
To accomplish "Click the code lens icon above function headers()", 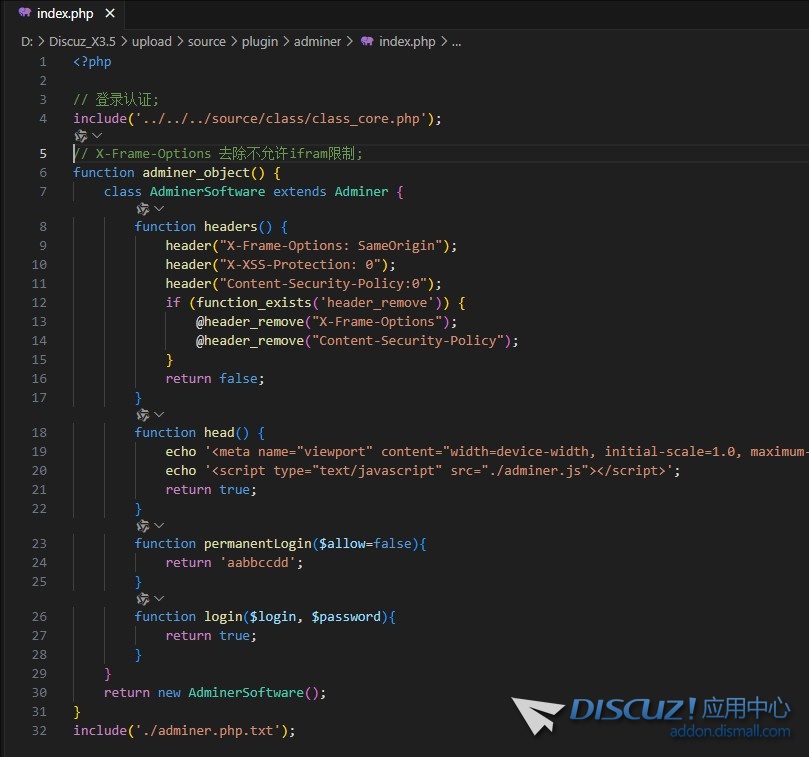I will tap(142, 209).
